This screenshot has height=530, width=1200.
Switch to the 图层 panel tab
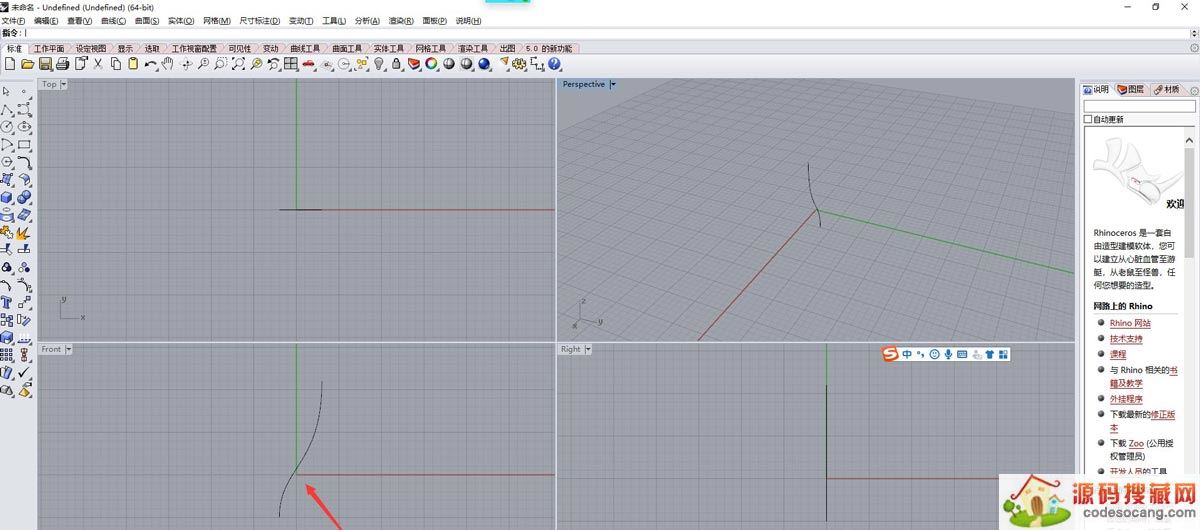pos(1130,89)
